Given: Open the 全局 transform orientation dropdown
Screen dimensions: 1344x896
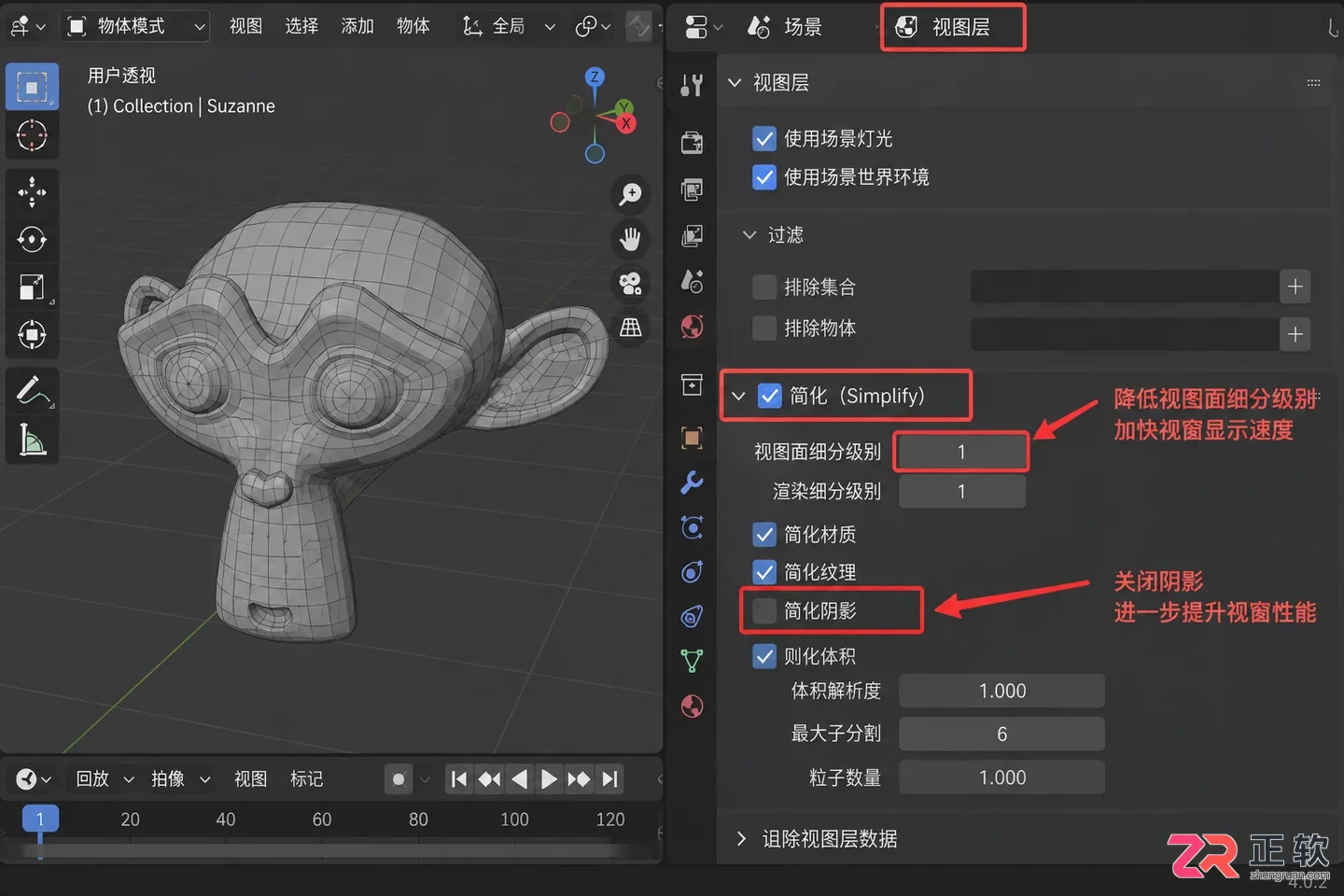Looking at the screenshot, I should tap(509, 26).
